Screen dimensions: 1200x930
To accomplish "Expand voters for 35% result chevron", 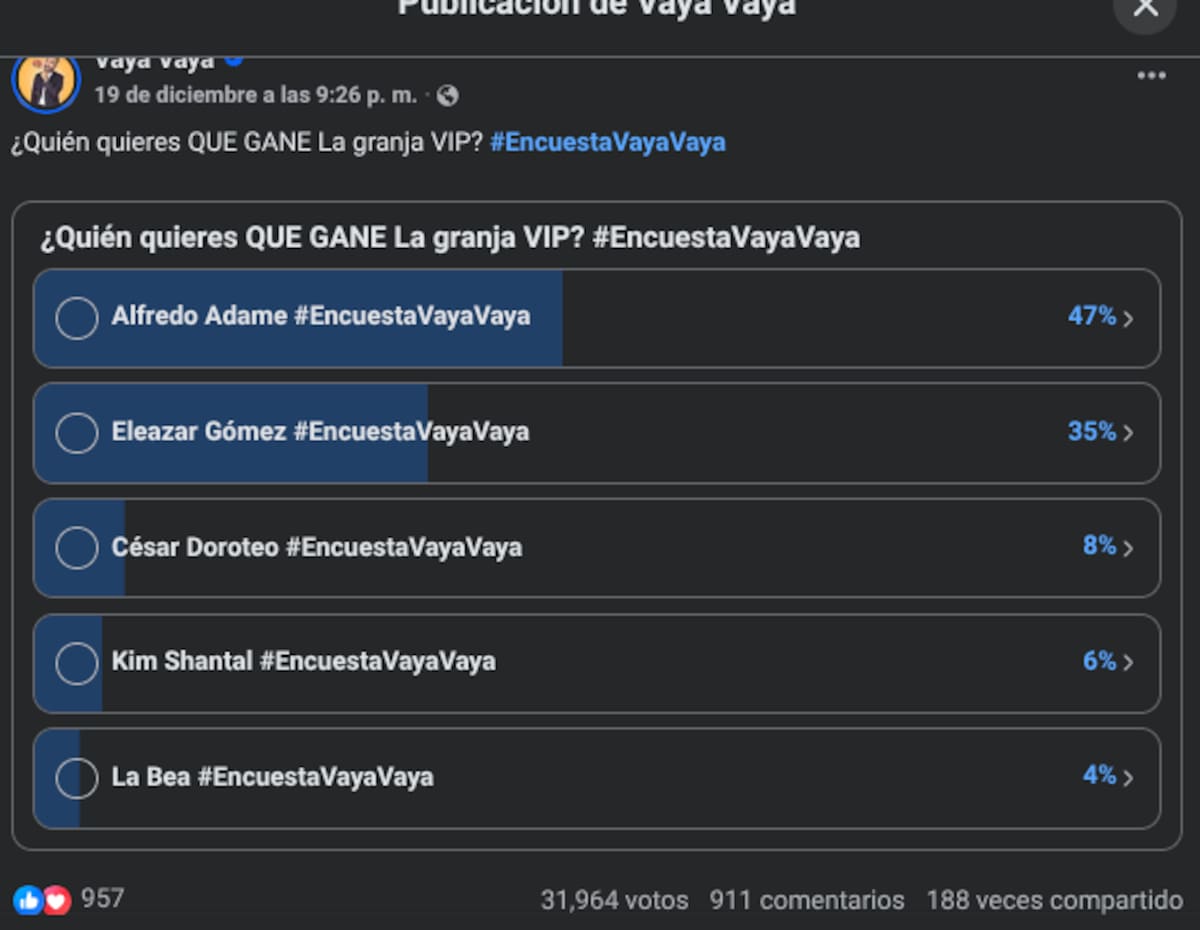I will tap(1129, 433).
